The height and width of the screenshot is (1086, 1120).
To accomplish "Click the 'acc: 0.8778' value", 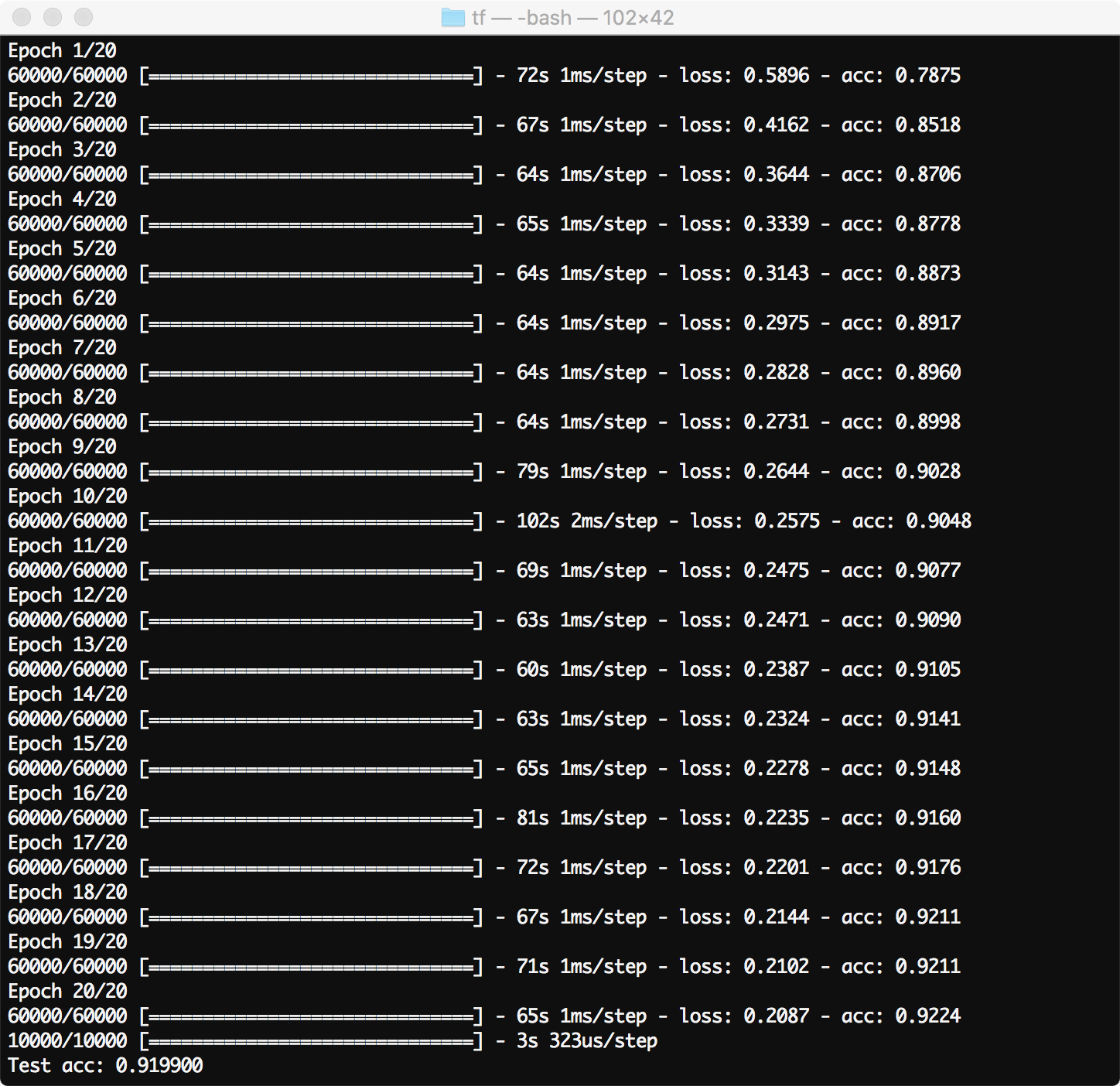I will click(x=901, y=224).
